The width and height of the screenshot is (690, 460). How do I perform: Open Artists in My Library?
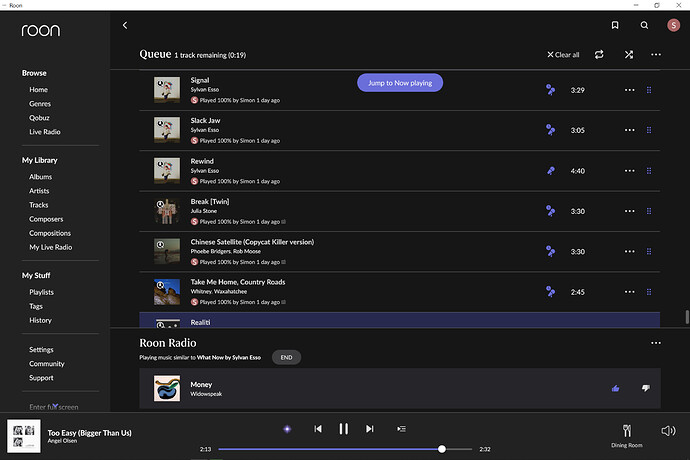click(39, 191)
